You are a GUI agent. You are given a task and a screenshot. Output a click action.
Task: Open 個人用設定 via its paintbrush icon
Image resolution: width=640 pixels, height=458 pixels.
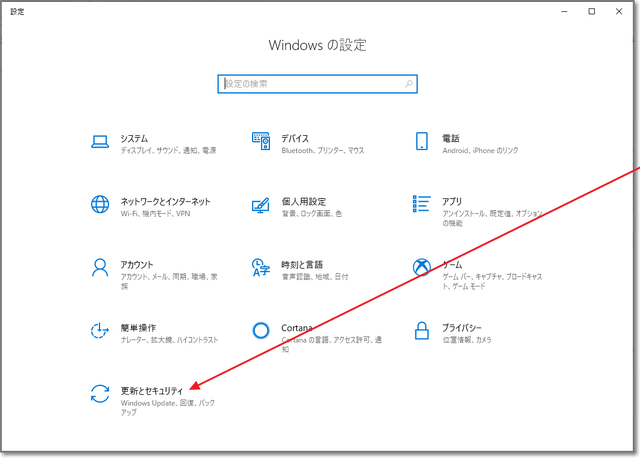(261, 205)
